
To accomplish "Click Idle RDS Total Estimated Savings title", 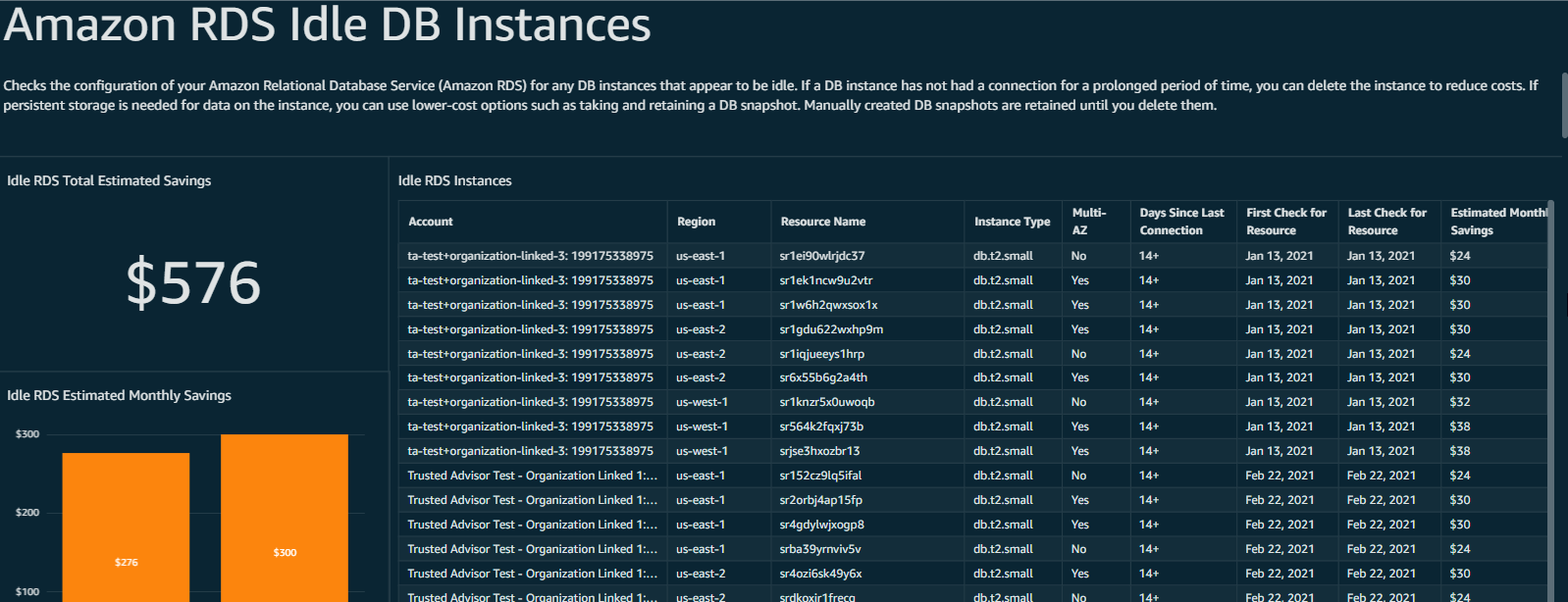I will [x=109, y=180].
